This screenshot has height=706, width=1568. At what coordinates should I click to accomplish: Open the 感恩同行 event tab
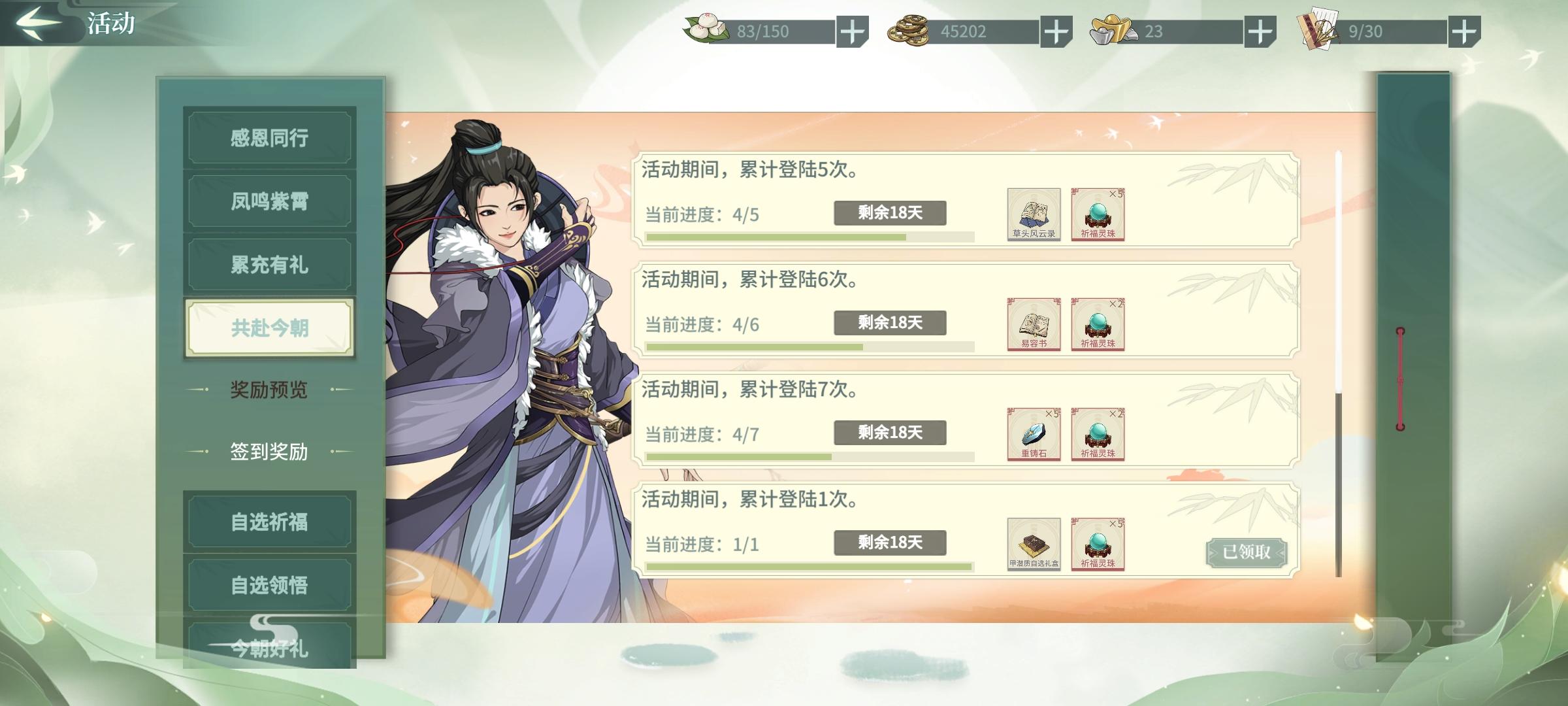pyautogui.click(x=269, y=138)
